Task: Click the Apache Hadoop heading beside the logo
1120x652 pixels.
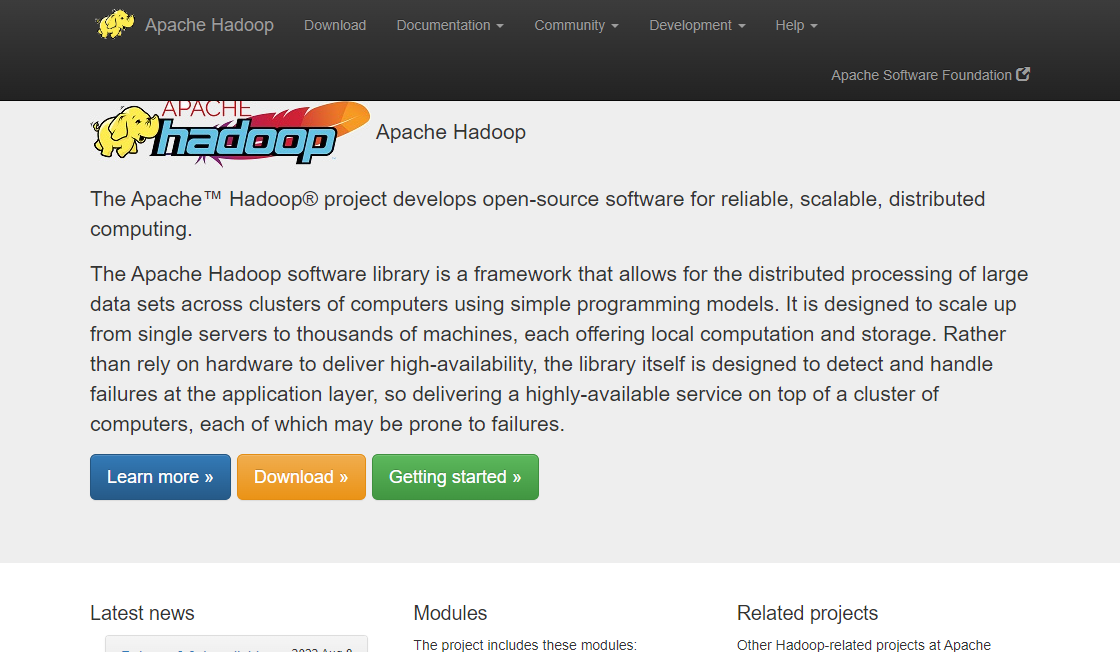Action: pyautogui.click(x=450, y=131)
